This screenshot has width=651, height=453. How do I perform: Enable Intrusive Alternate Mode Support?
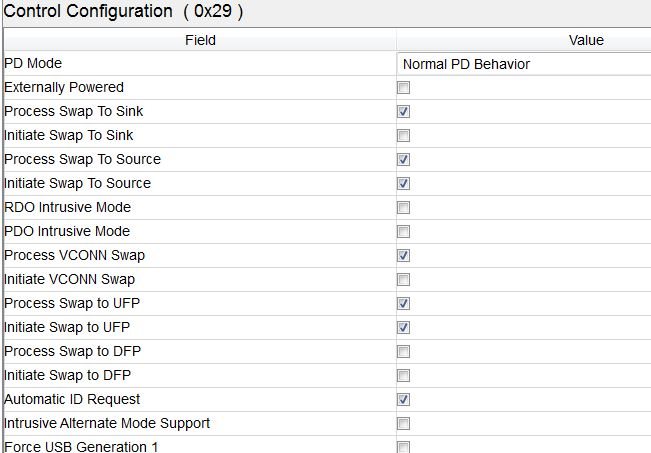(404, 424)
